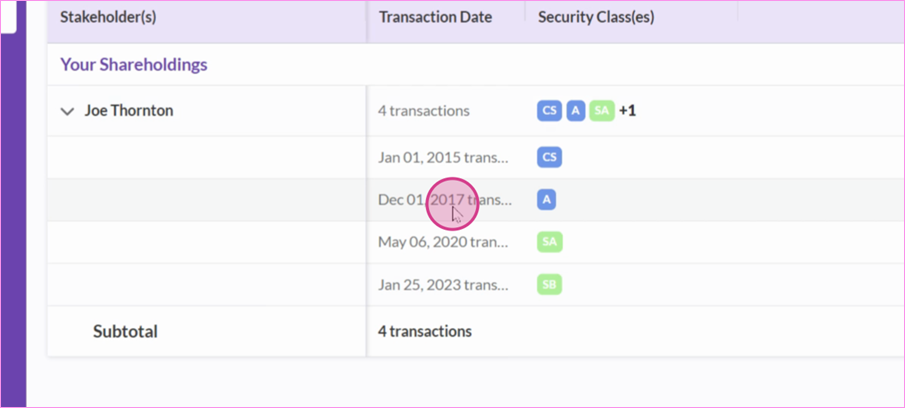
Task: Click the SA badge on May 06, 2020 row
Action: click(549, 242)
